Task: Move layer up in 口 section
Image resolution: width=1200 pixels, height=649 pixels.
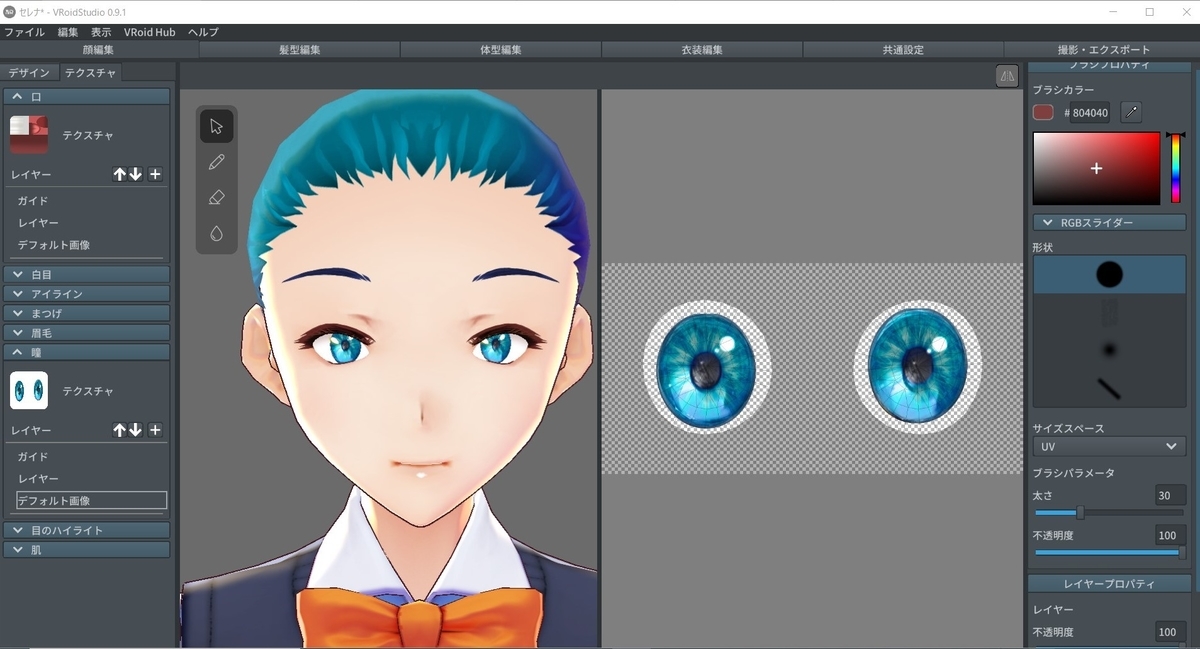Action: point(120,174)
